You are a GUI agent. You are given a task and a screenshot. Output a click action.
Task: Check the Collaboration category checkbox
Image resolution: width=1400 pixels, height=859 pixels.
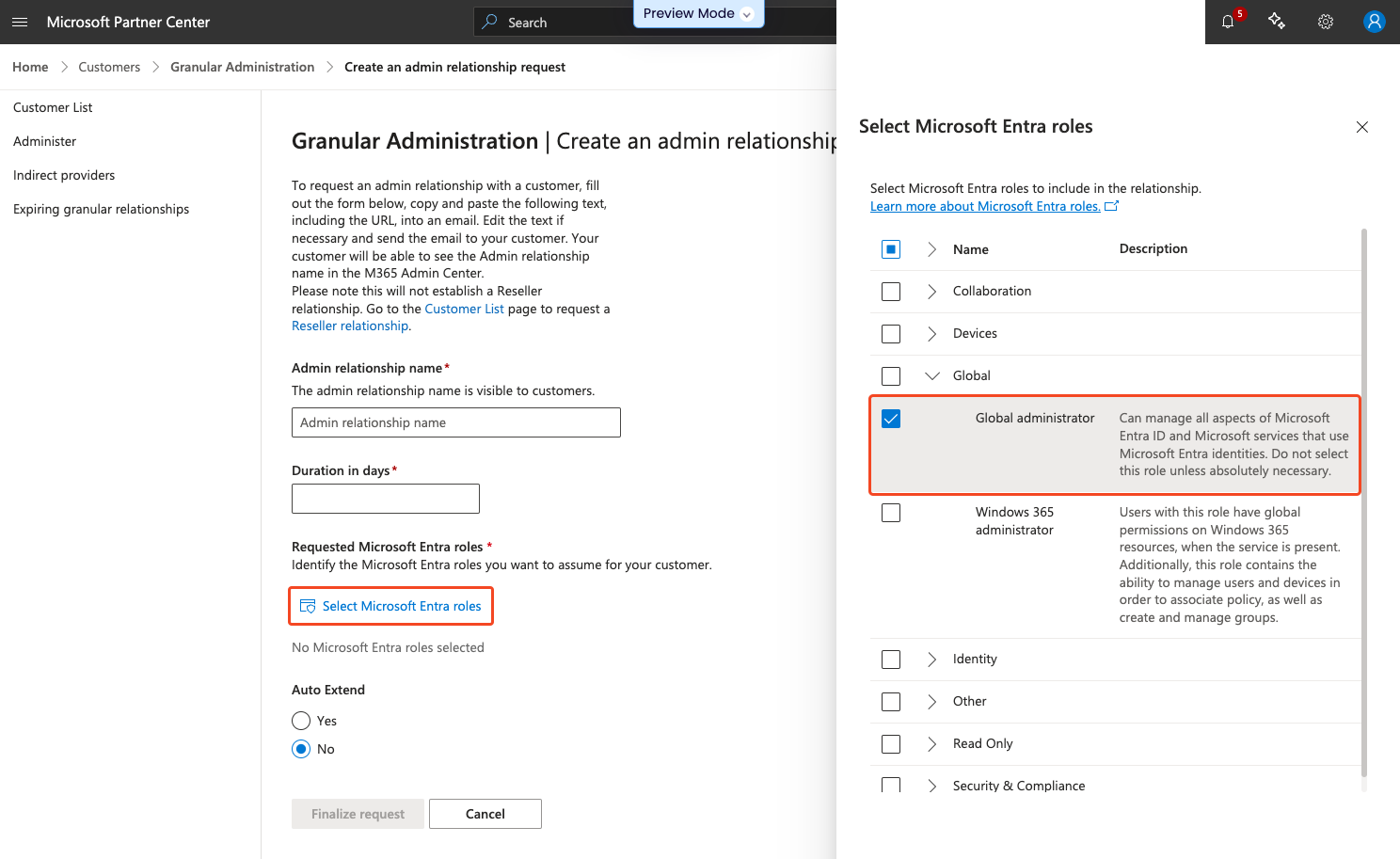pos(891,292)
